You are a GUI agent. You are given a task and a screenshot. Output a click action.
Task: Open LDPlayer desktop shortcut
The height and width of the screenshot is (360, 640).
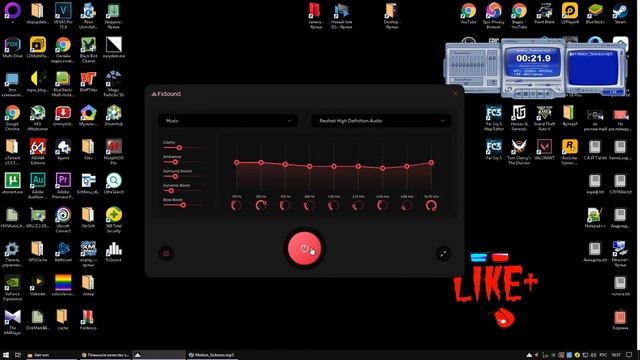[569, 13]
